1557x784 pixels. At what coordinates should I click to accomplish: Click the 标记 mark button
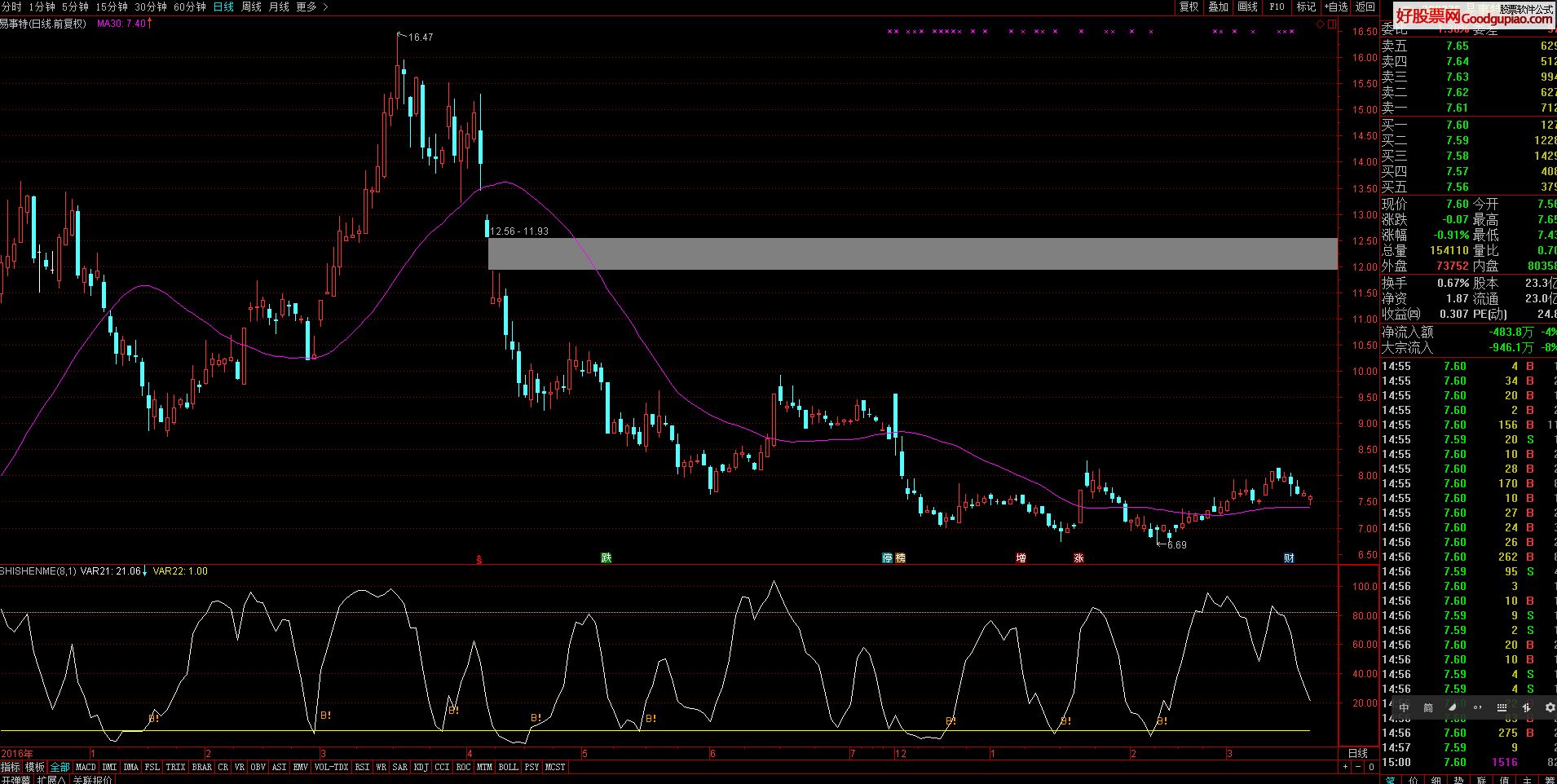pos(1306,7)
